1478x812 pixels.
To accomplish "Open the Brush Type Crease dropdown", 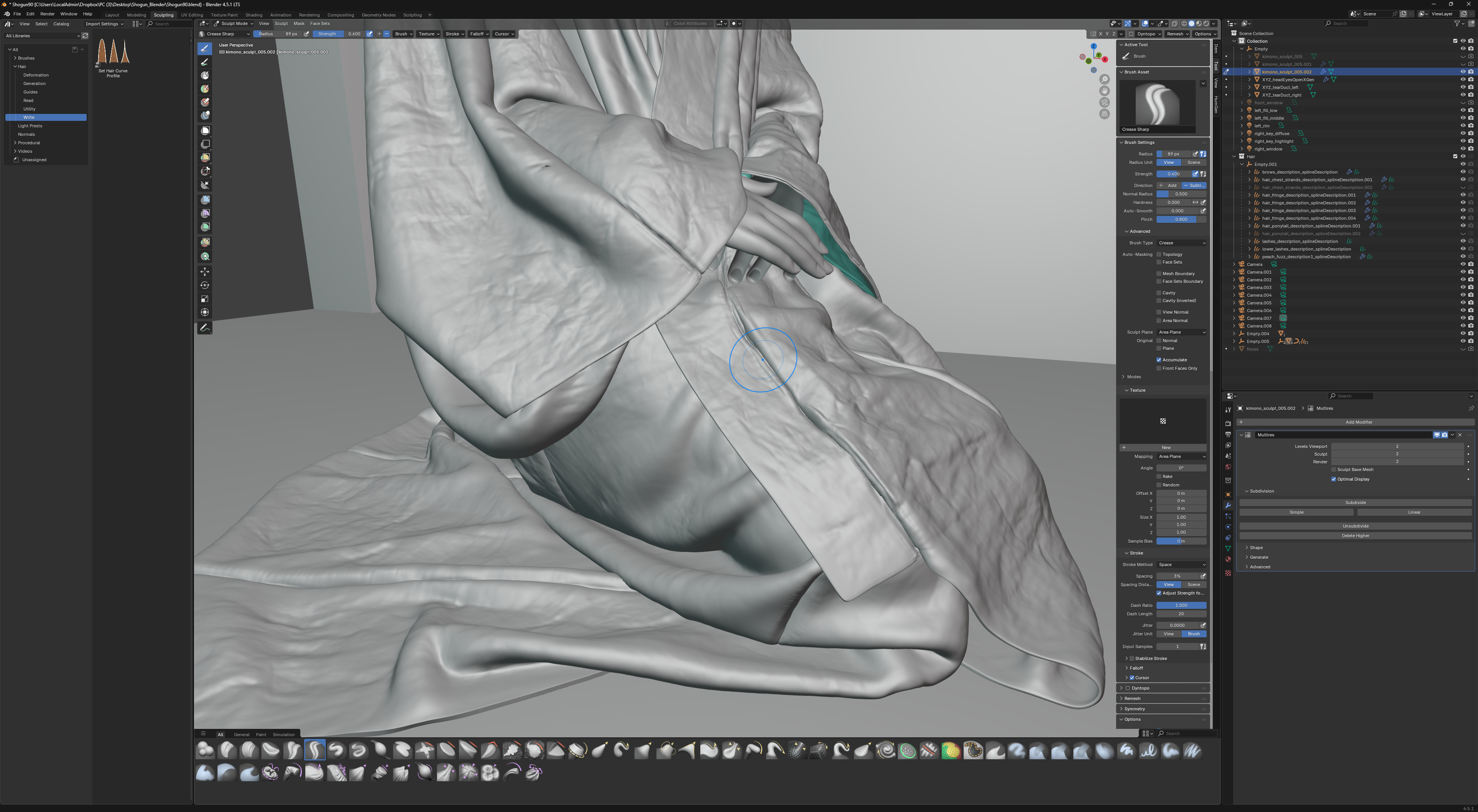I will (1182, 243).
